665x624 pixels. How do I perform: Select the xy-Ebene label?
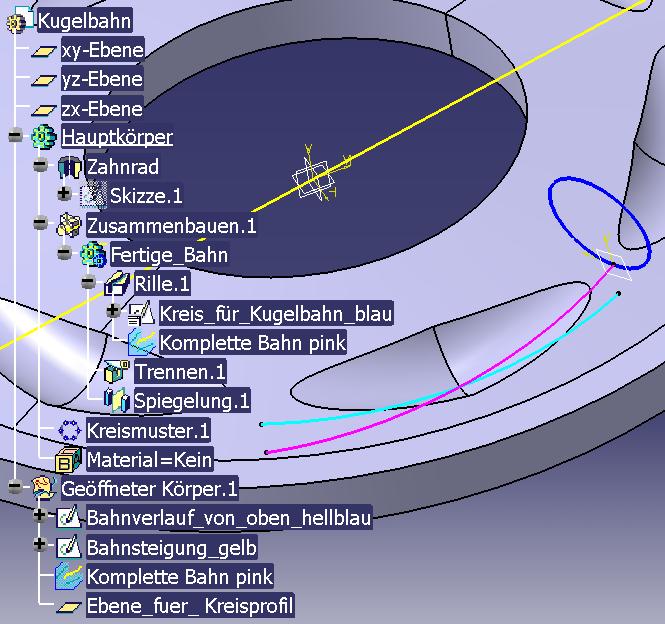tap(103, 50)
